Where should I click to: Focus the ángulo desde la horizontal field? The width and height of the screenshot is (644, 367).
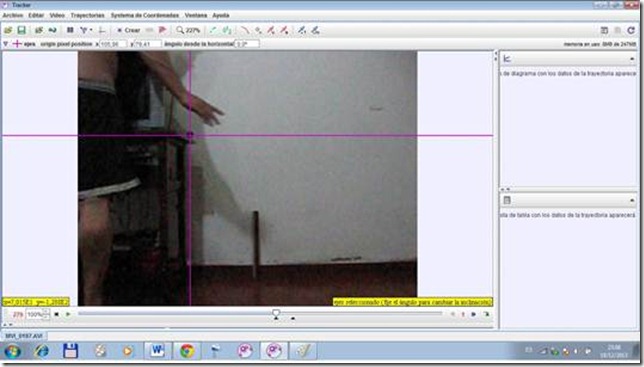247,44
